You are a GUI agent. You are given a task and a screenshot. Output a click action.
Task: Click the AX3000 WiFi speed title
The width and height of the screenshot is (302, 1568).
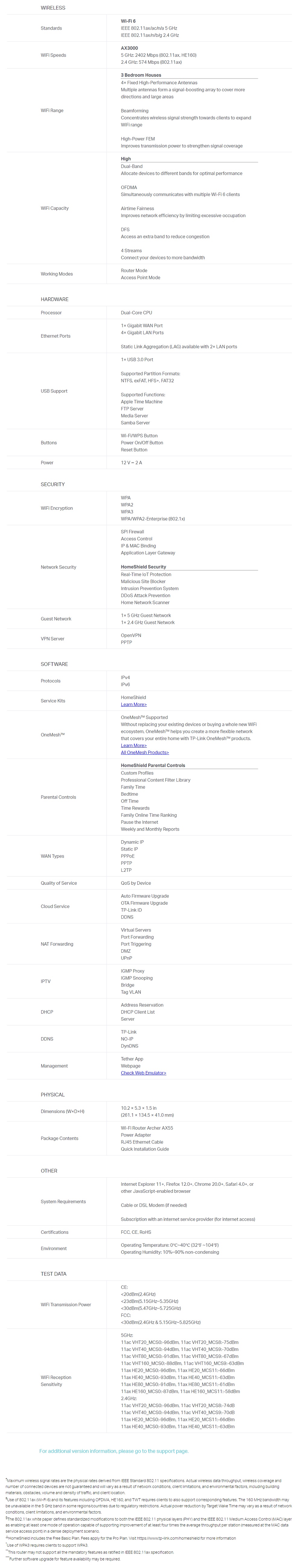point(129,48)
